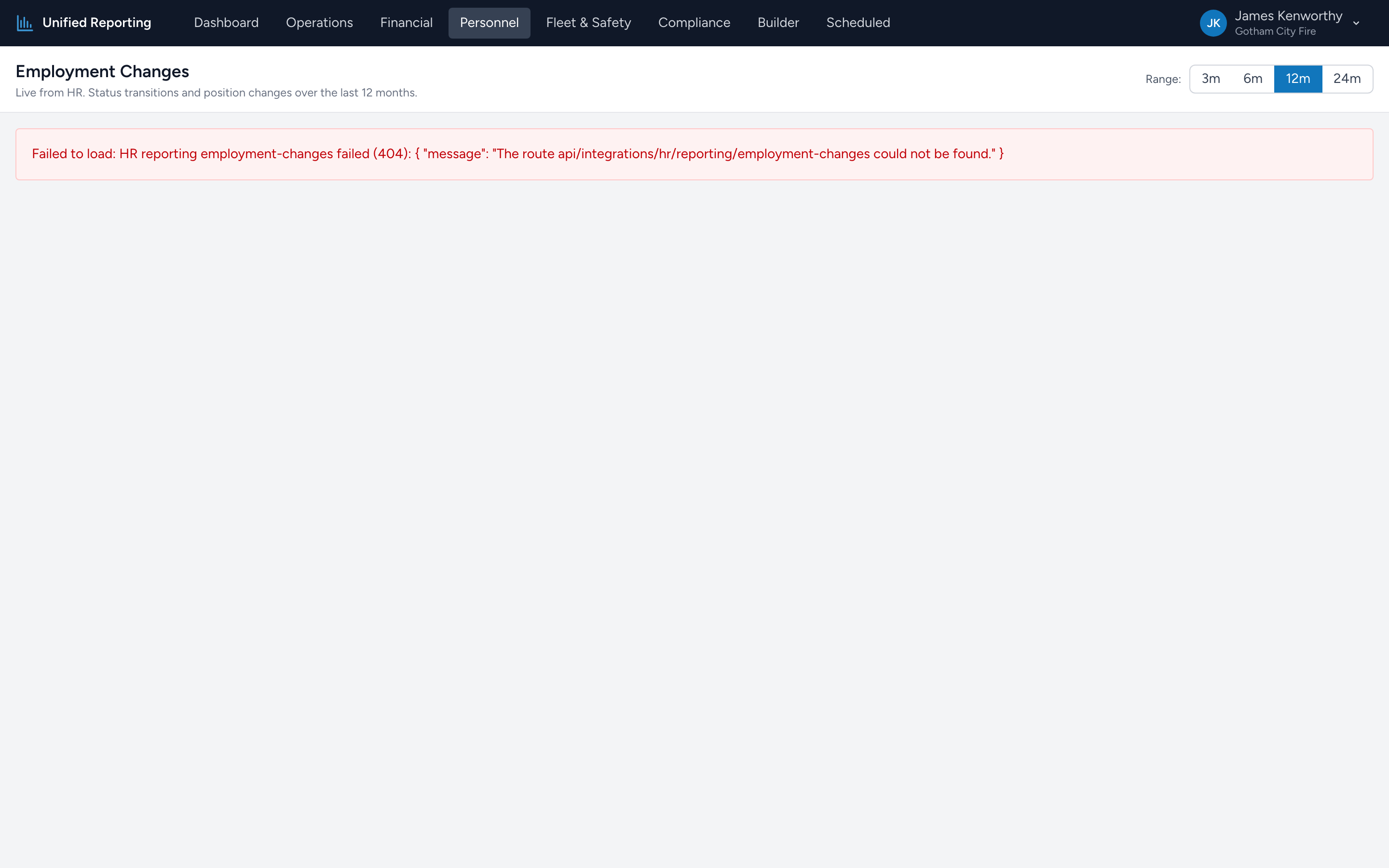Click the James Kenworthy user name
The height and width of the screenshot is (868, 1389).
[1288, 16]
